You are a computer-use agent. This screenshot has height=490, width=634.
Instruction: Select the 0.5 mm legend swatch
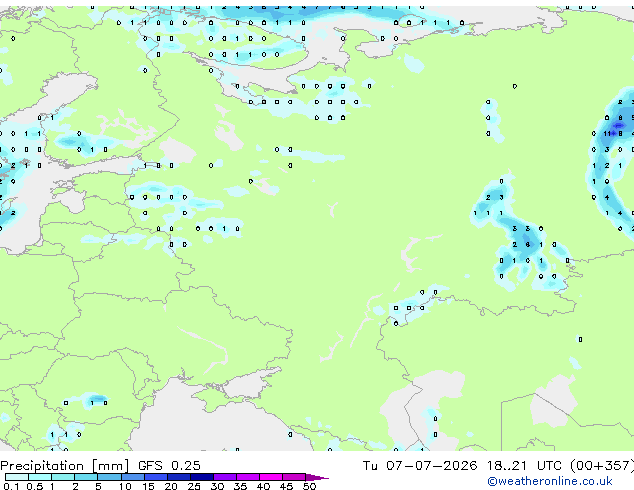pos(40,477)
